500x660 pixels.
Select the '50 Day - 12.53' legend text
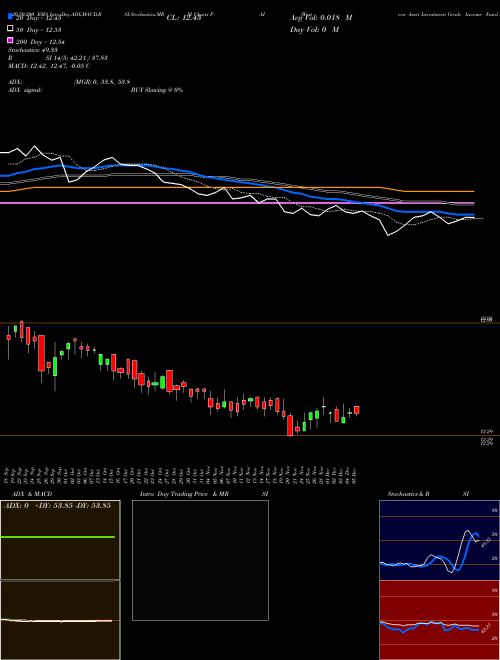click(x=39, y=29)
